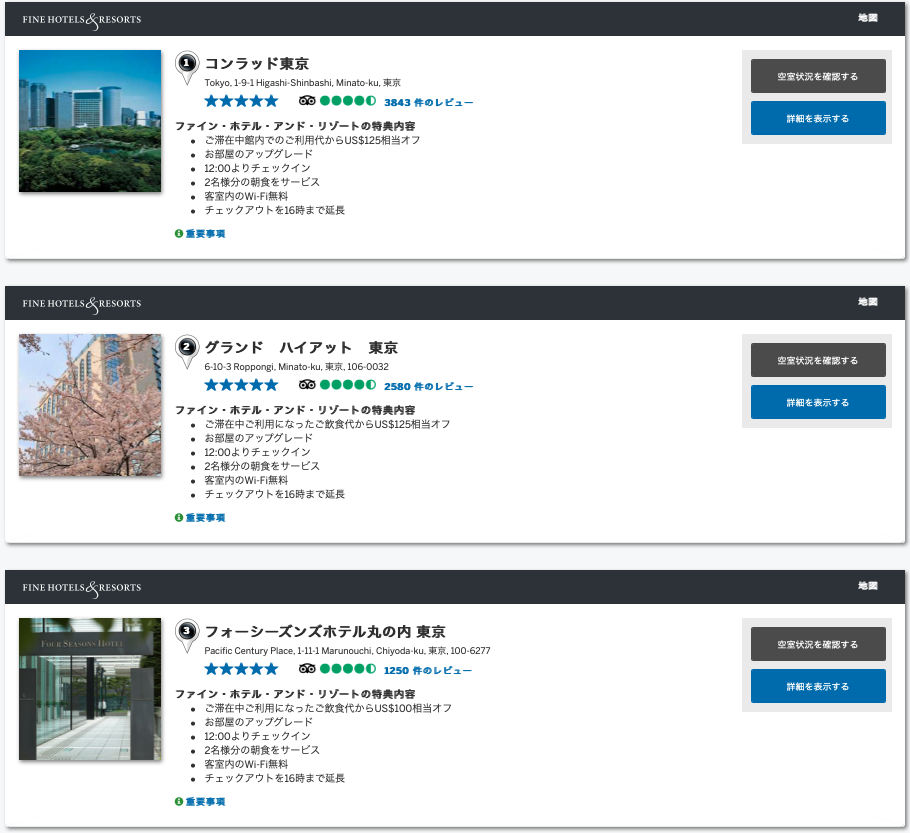The image size is (910, 833).
Task: Open the フォーシーズンズホテル丸の内 東京 title
Action: point(325,632)
